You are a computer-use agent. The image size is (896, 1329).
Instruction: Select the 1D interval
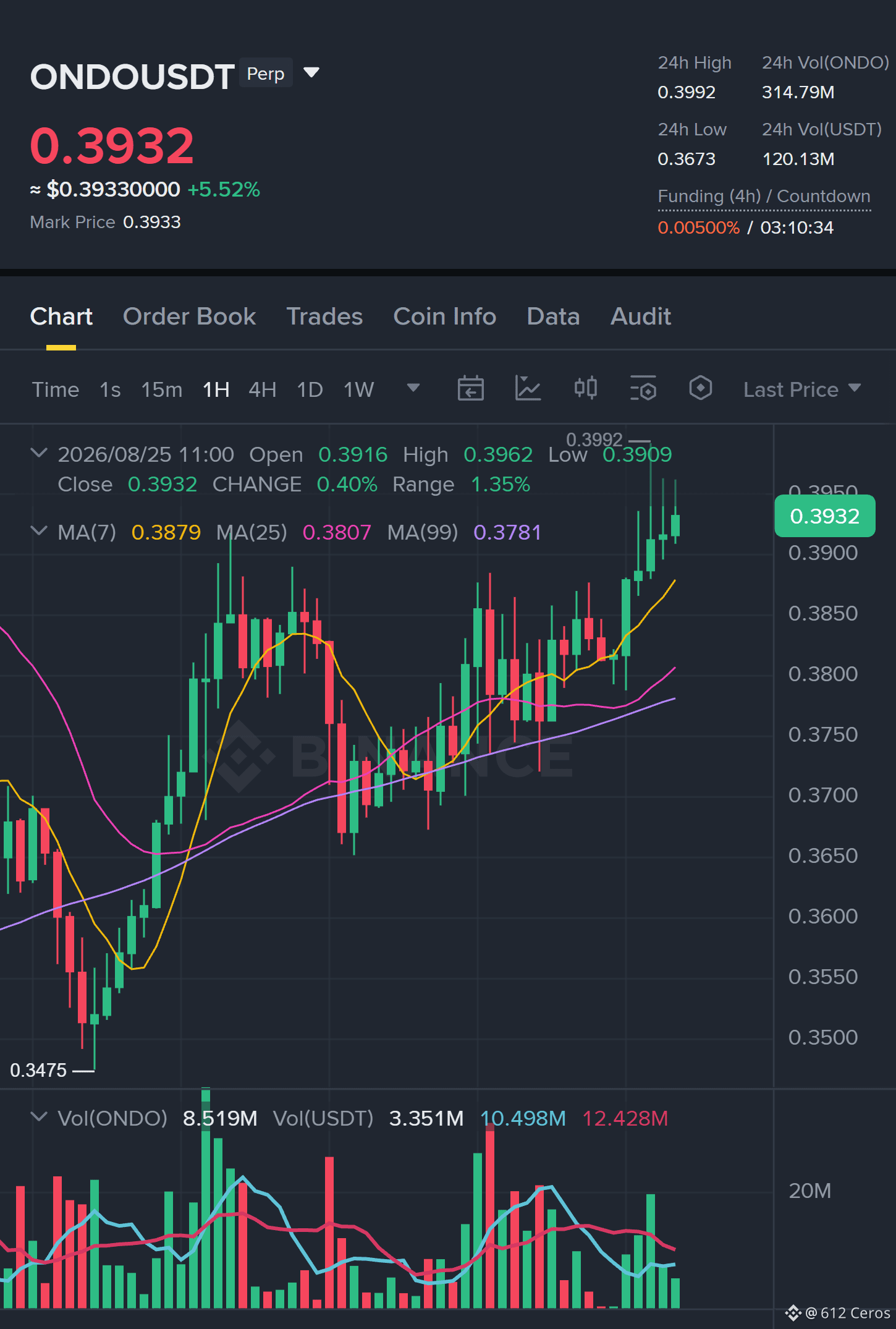(x=310, y=389)
